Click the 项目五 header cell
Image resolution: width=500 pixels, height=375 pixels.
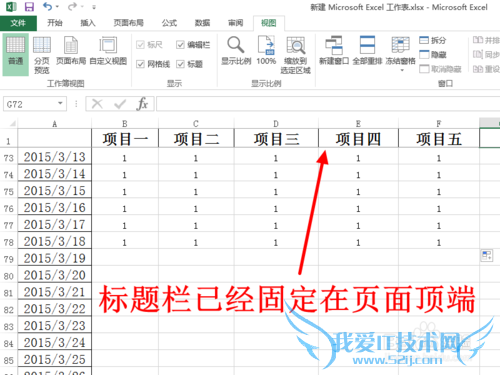click(x=439, y=139)
